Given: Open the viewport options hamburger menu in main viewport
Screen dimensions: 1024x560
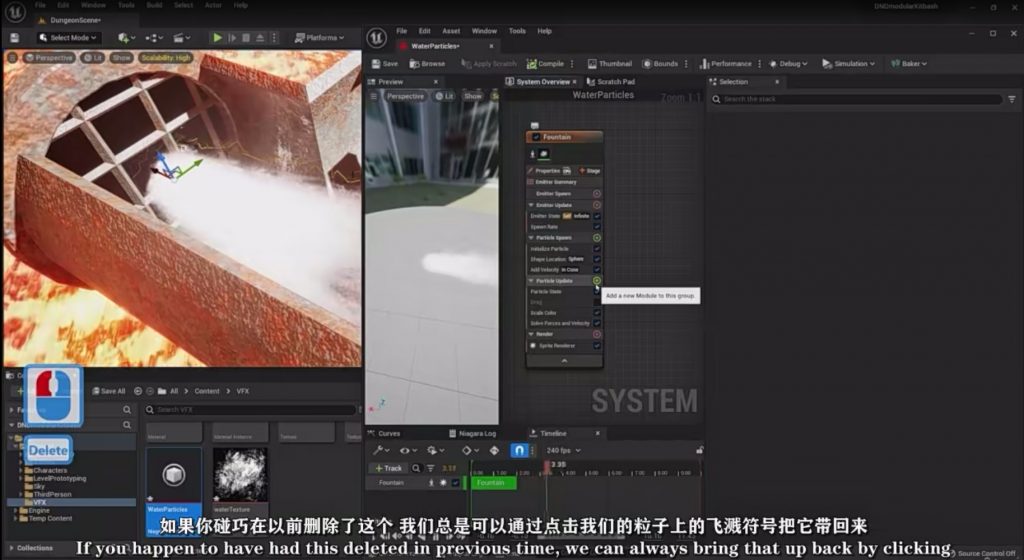Looking at the screenshot, I should click(x=12, y=57).
